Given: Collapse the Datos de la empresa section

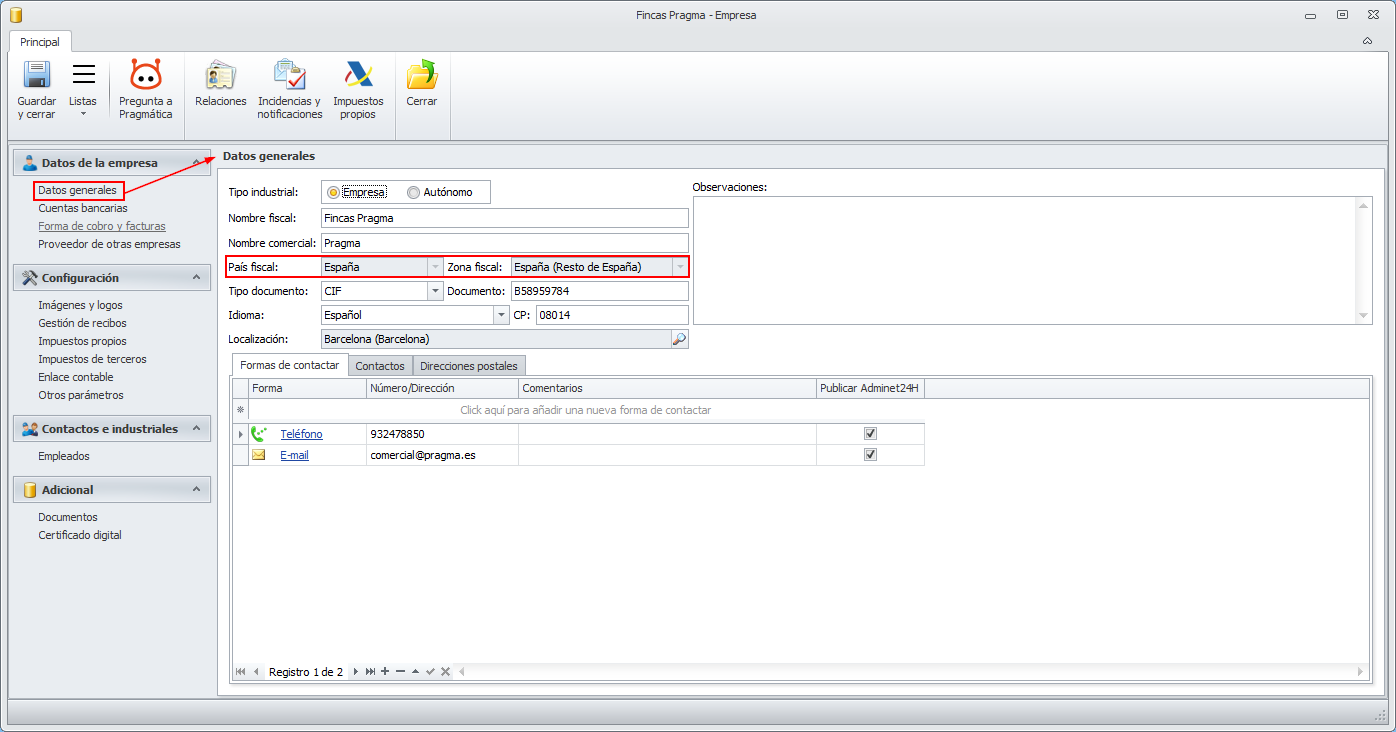Looking at the screenshot, I should [x=197, y=163].
